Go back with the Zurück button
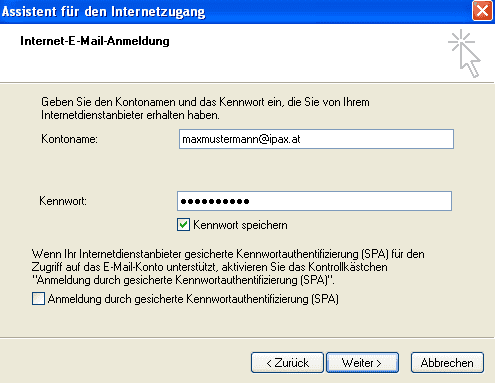The height and width of the screenshot is (383, 495). pyautogui.click(x=287, y=362)
